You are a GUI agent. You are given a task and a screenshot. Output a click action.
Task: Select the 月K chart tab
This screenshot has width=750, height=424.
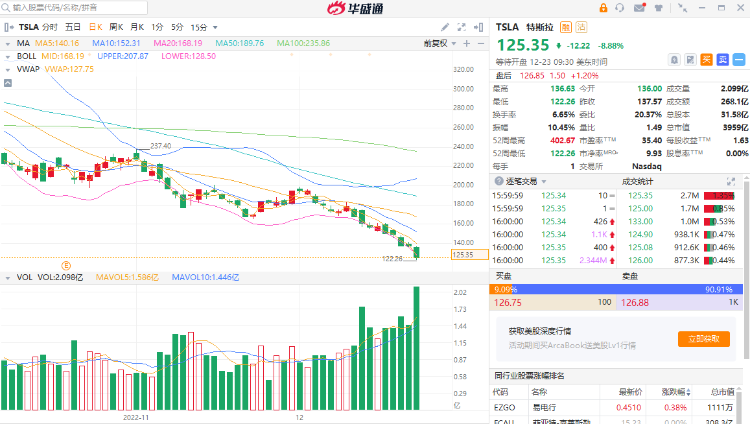tap(137, 27)
